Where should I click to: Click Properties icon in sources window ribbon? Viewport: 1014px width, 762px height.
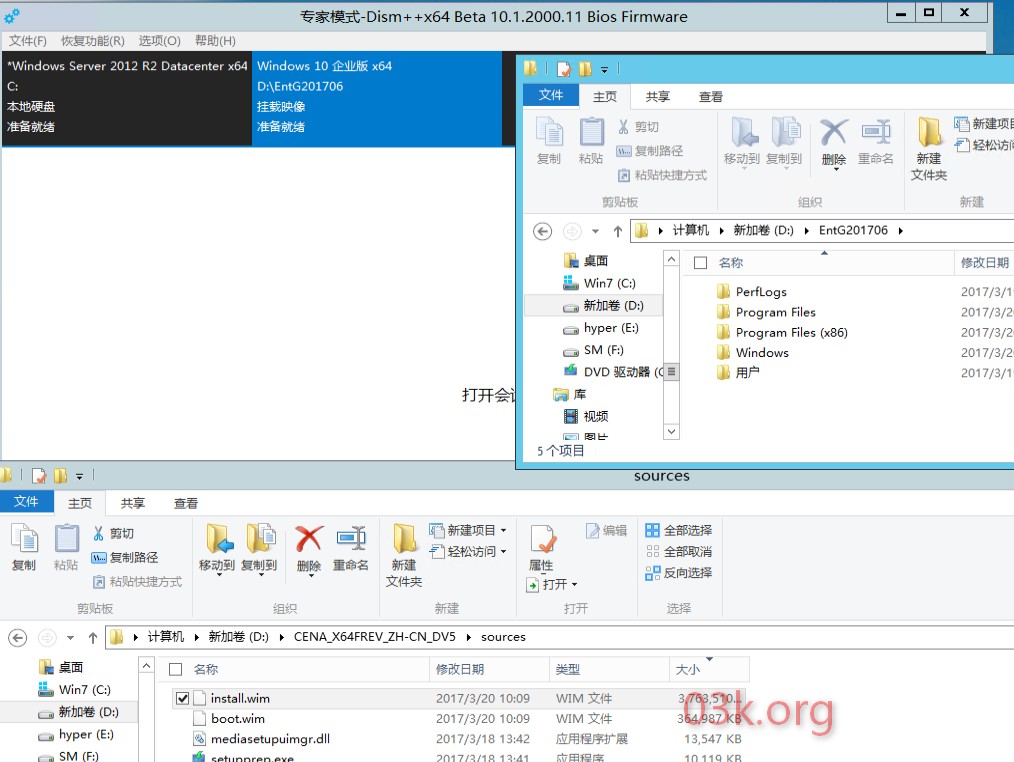(x=542, y=539)
